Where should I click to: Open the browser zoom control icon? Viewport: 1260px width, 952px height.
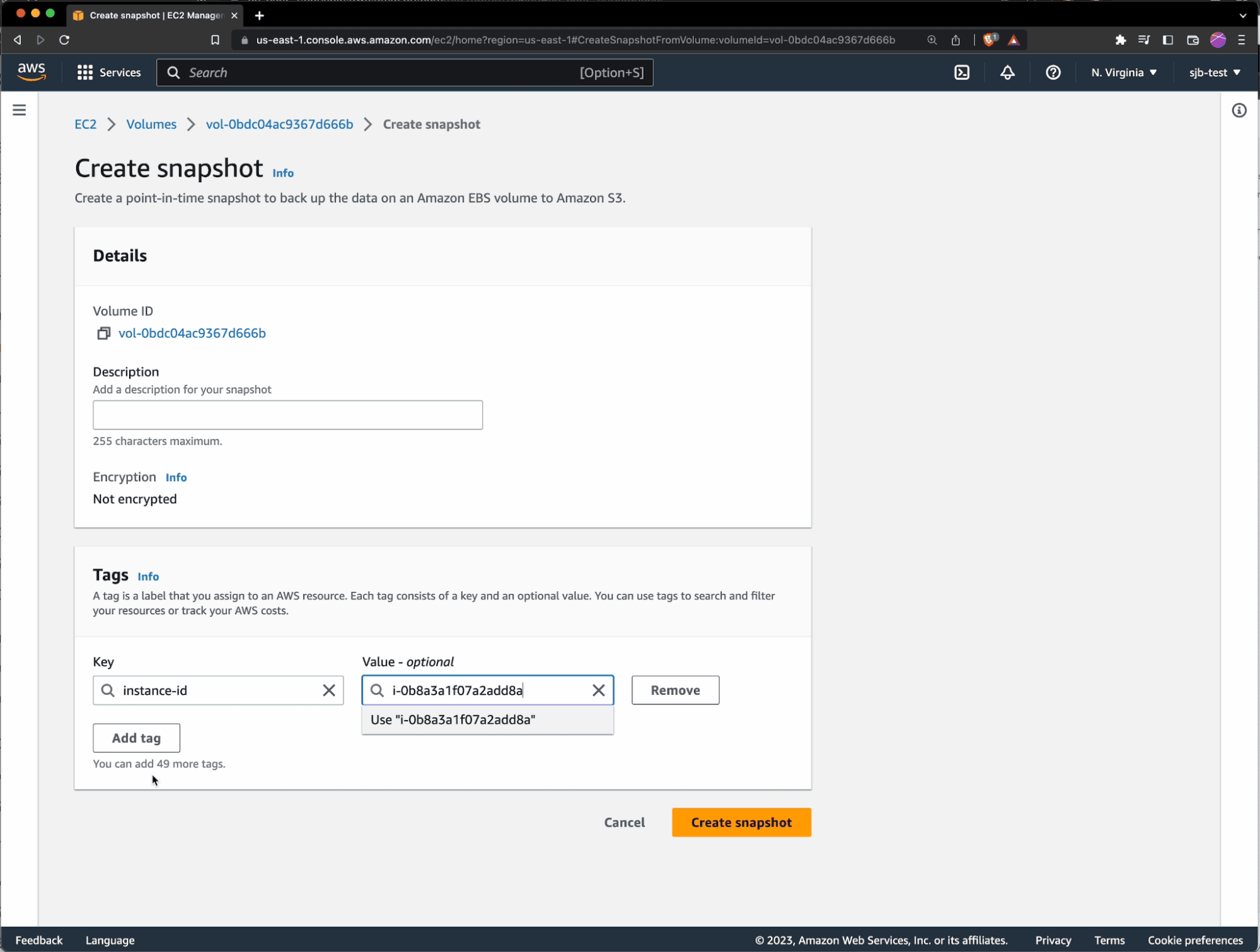[932, 40]
